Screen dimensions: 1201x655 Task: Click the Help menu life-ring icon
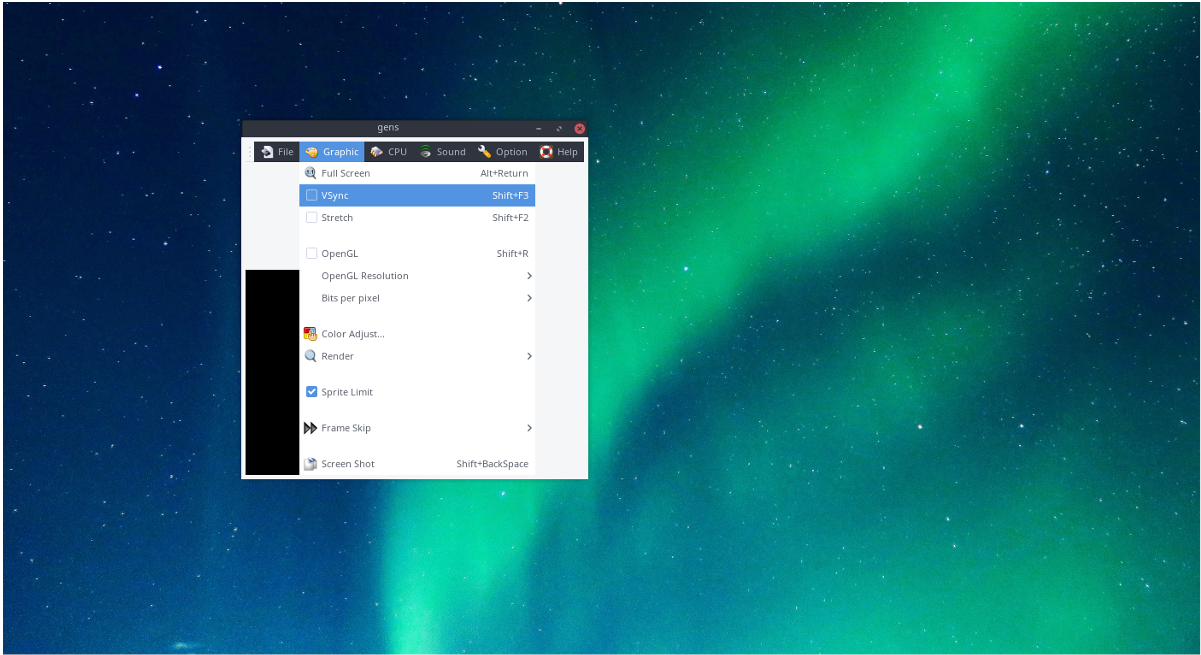pyautogui.click(x=544, y=151)
